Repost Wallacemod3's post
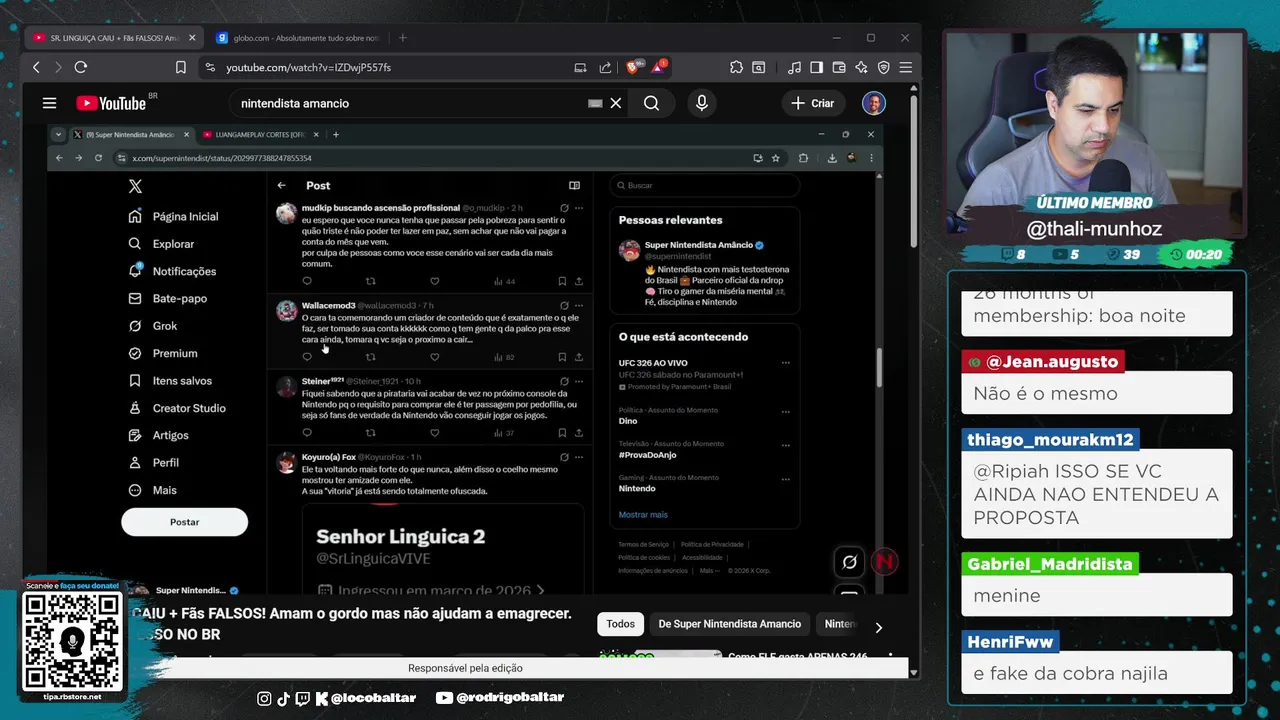The image size is (1280, 720). click(371, 357)
